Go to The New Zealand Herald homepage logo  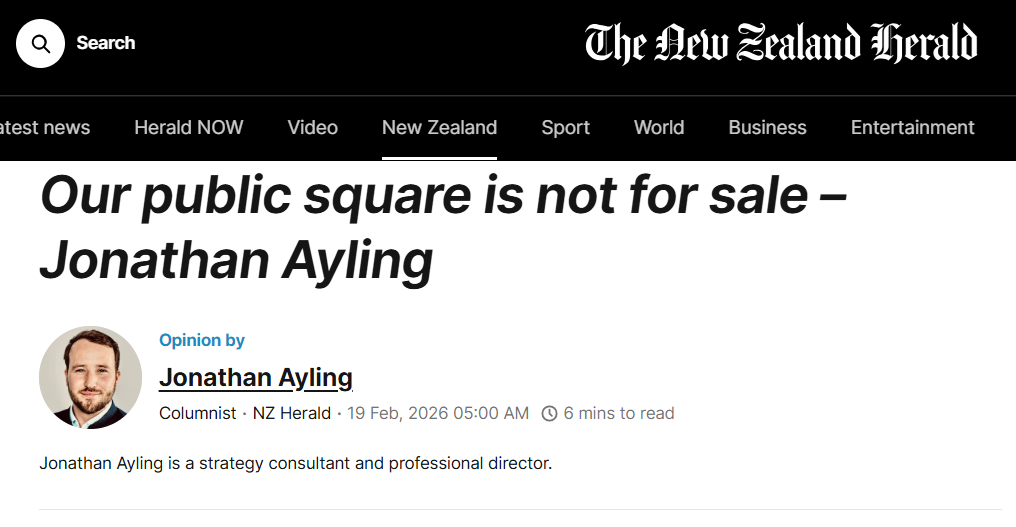[781, 43]
